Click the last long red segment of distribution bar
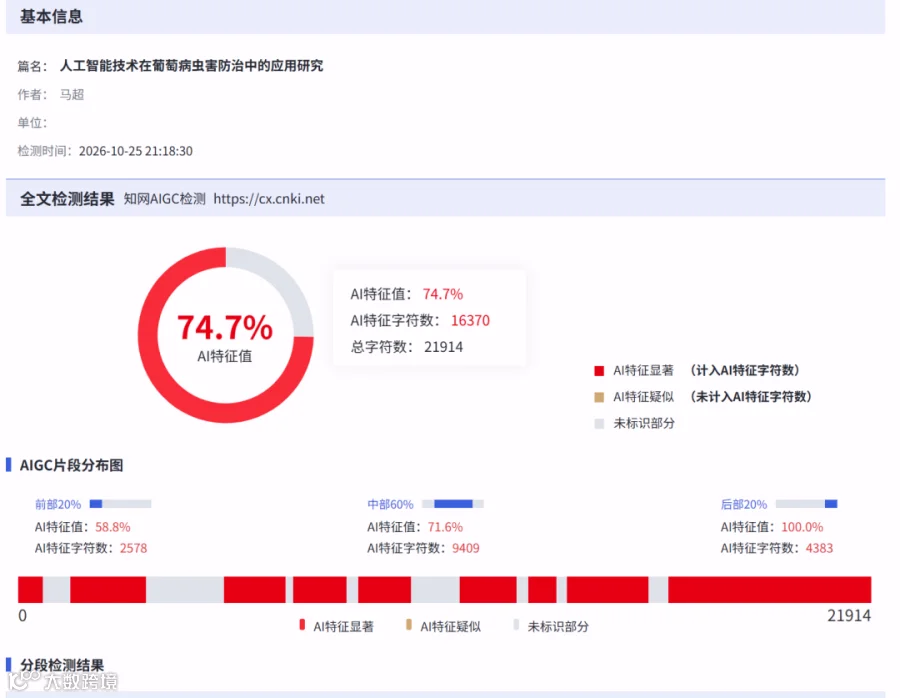 coord(770,590)
